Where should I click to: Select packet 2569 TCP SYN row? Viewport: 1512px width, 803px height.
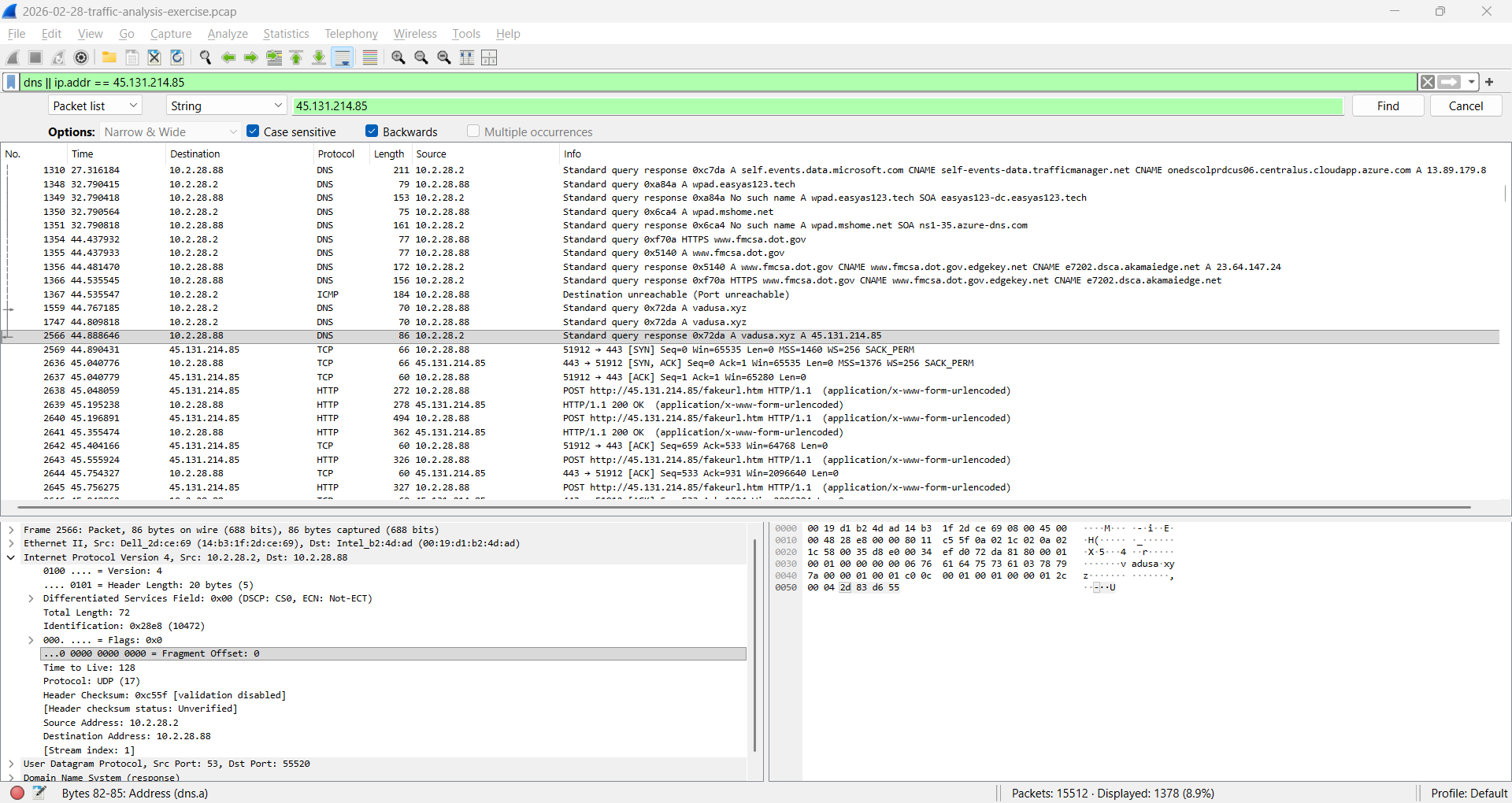pyautogui.click(x=751, y=350)
